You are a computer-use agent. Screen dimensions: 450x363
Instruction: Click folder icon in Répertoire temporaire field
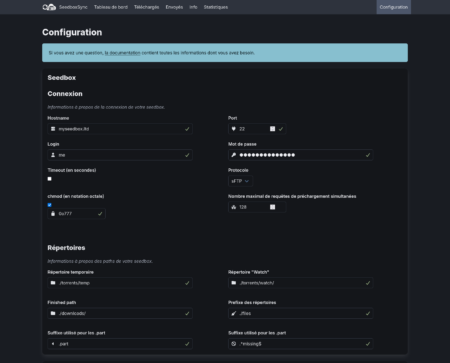(53, 283)
